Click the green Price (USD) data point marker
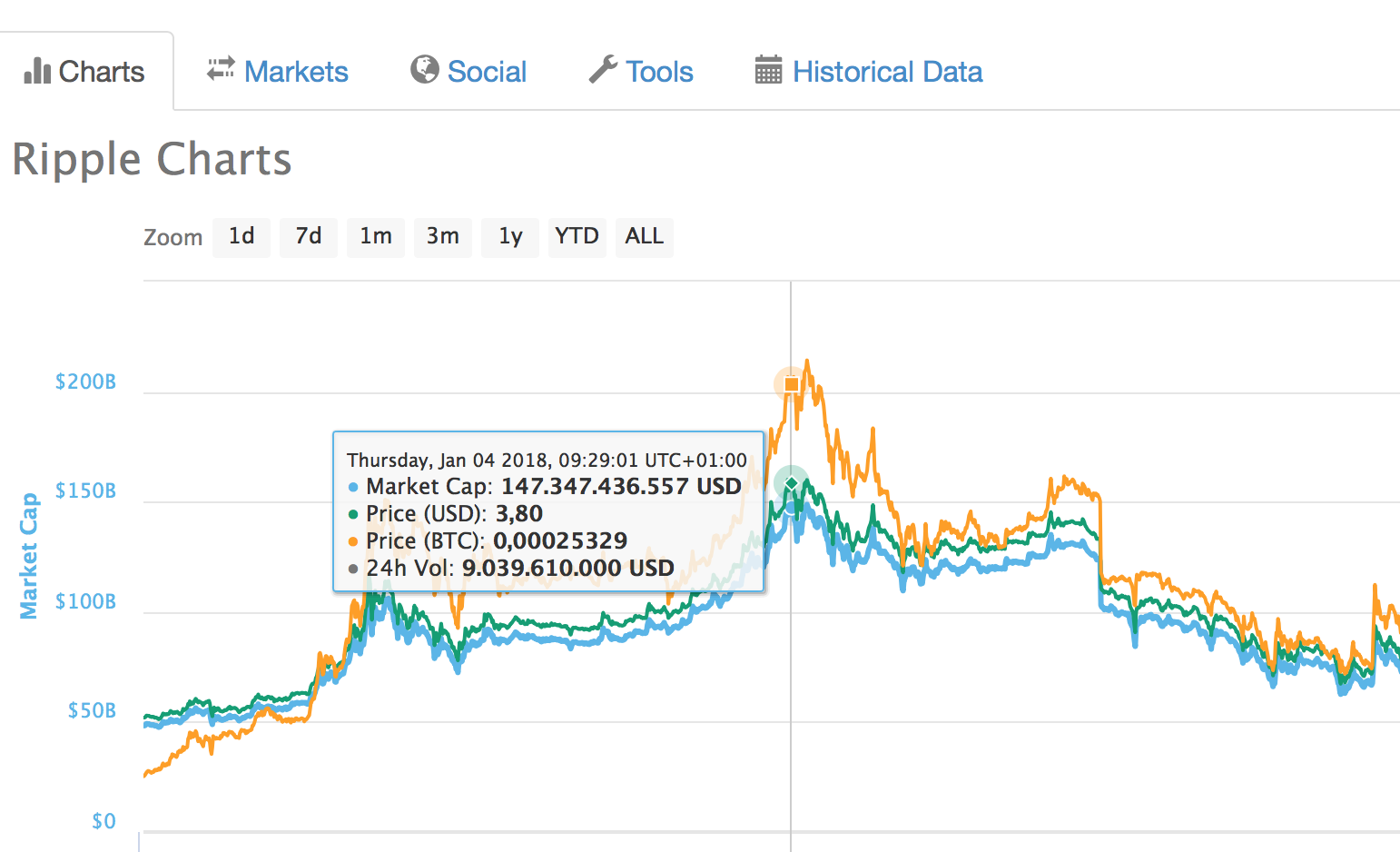Image resolution: width=1400 pixels, height=852 pixels. pyautogui.click(x=792, y=482)
